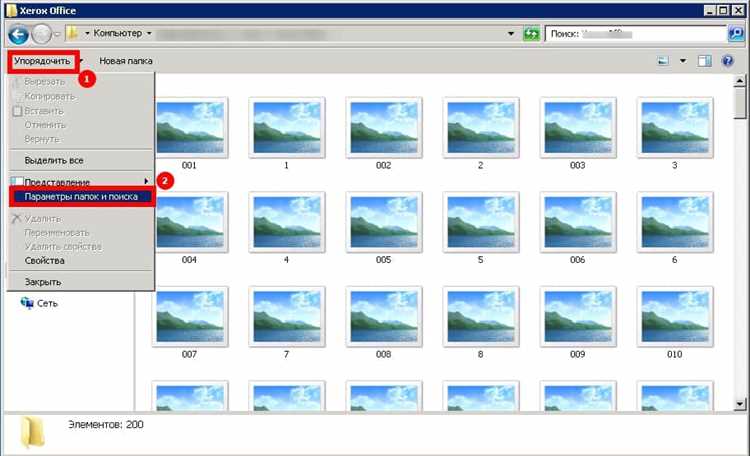Viewport: 750px width, 456px height.
Task: Select image thumbnail named 2
Action: tap(481, 128)
